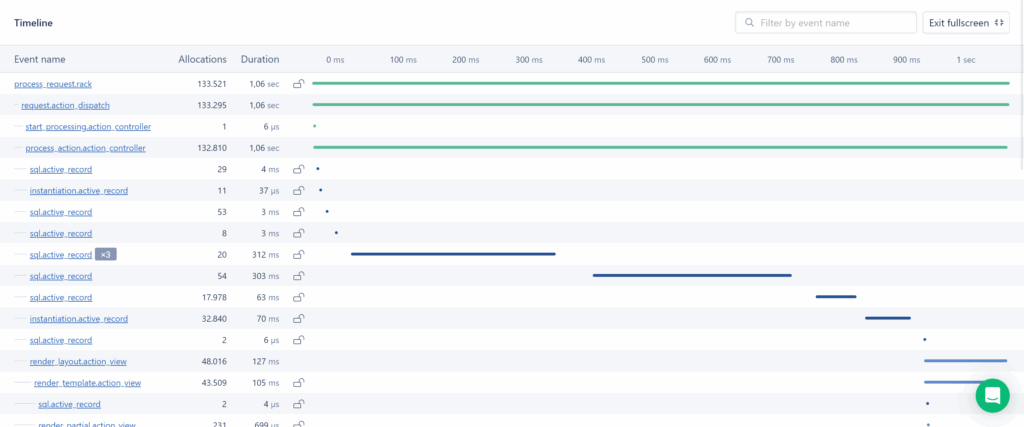The width and height of the screenshot is (1024, 427).
Task: Click the 127 ms duration value
Action: [264, 361]
